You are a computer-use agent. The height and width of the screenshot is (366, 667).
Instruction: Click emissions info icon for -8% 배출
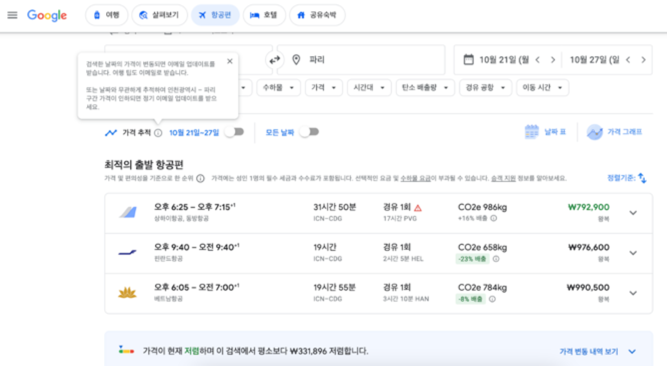tap(492, 299)
